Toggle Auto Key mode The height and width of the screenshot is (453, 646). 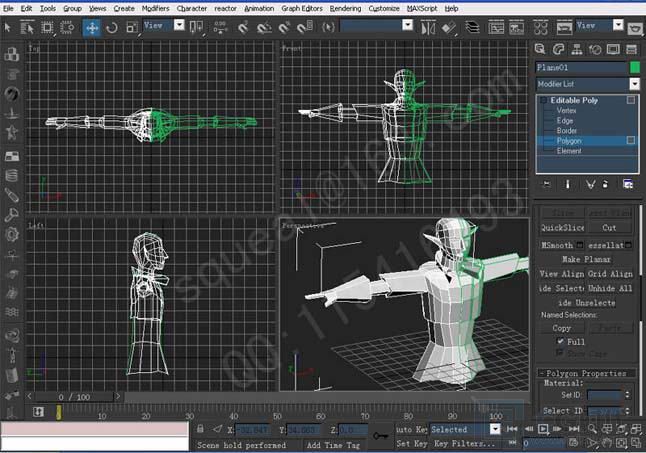(x=411, y=429)
